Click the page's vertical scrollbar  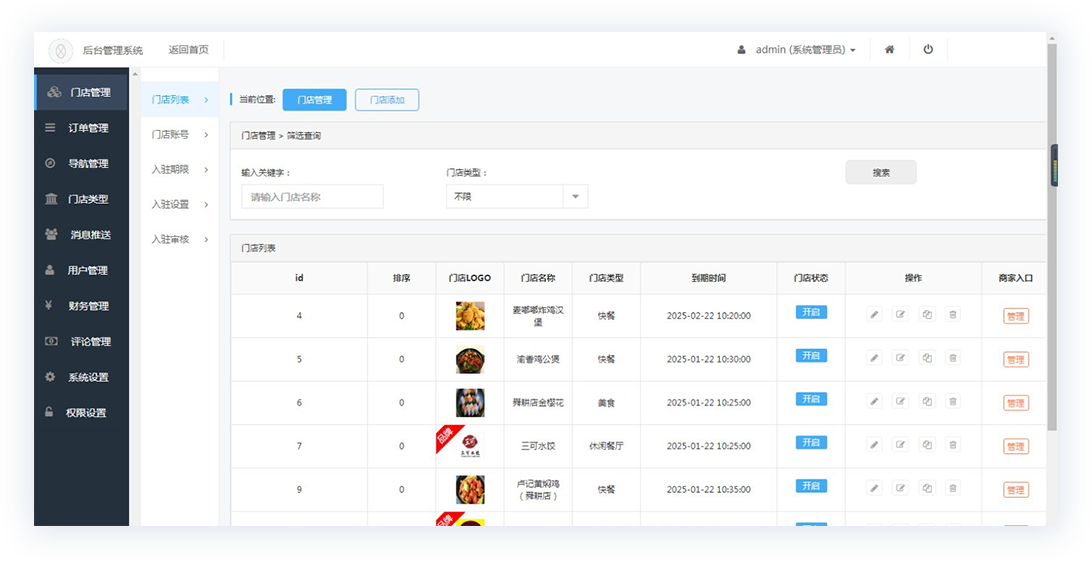pos(1051,250)
